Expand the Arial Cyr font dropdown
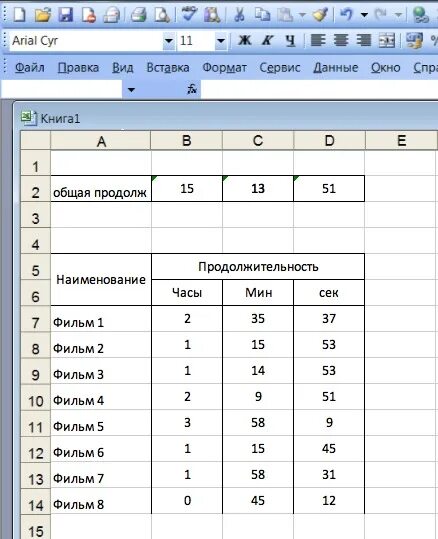This screenshot has height=539, width=438. coord(168,41)
